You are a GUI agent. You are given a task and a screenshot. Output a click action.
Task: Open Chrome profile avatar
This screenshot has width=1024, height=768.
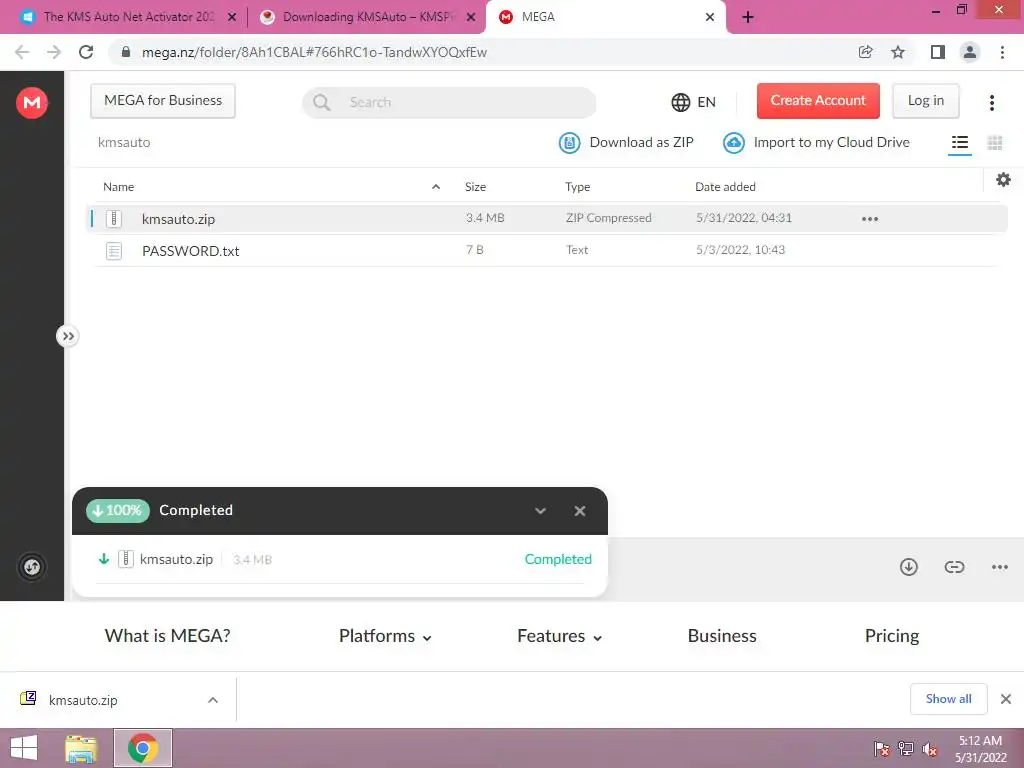970,52
